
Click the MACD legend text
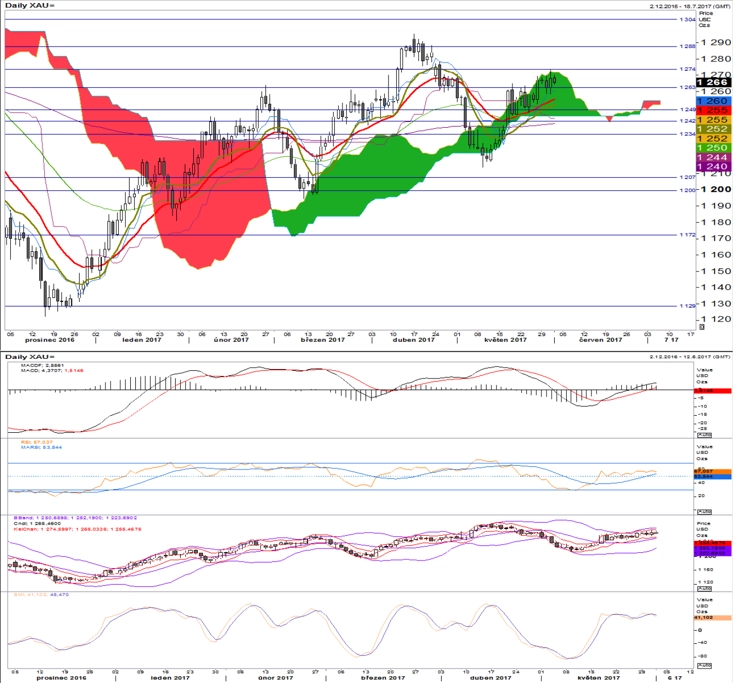click(42, 365)
